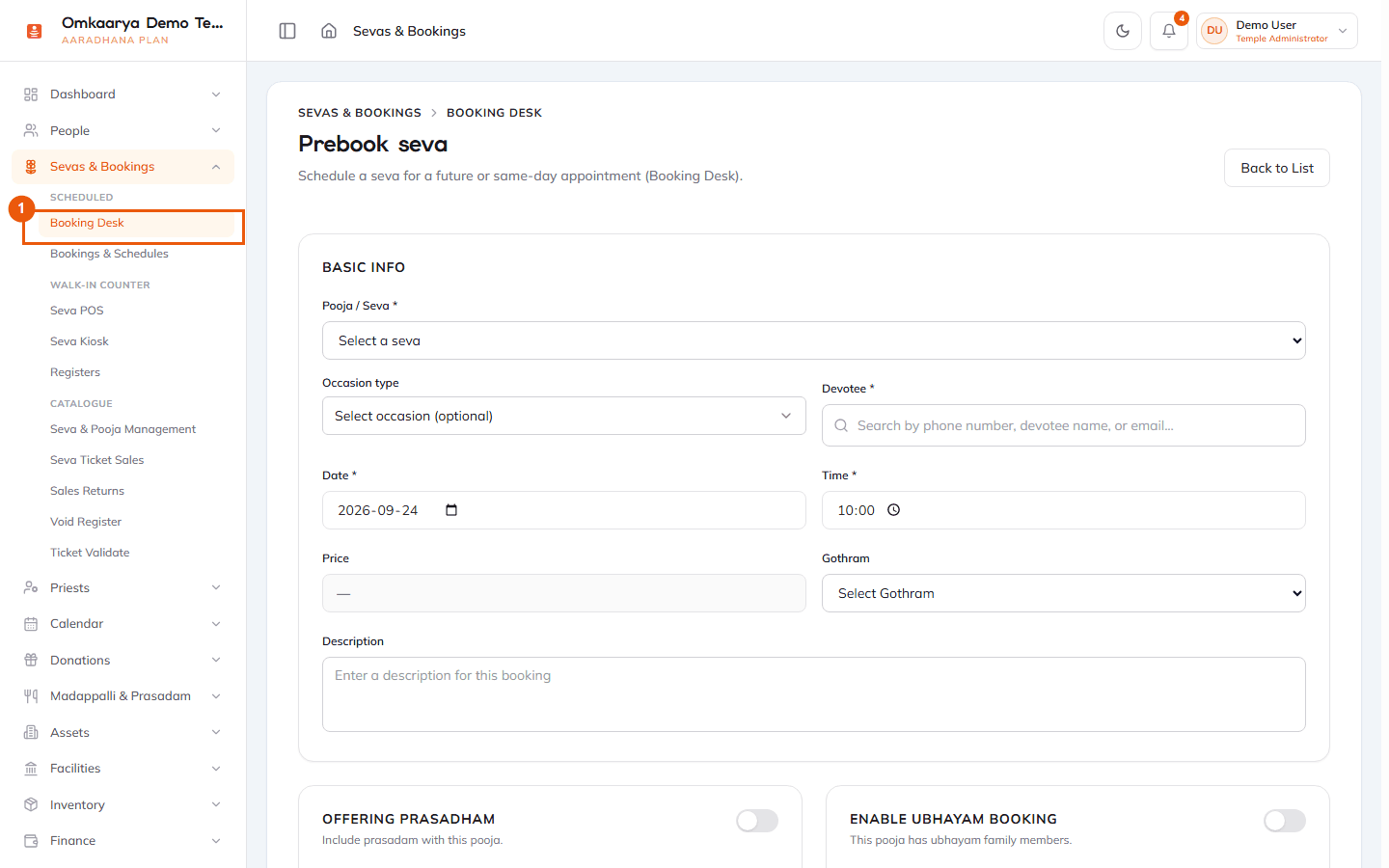1389x868 pixels.
Task: Open the Select a seva dropdown
Action: pyautogui.click(x=814, y=340)
